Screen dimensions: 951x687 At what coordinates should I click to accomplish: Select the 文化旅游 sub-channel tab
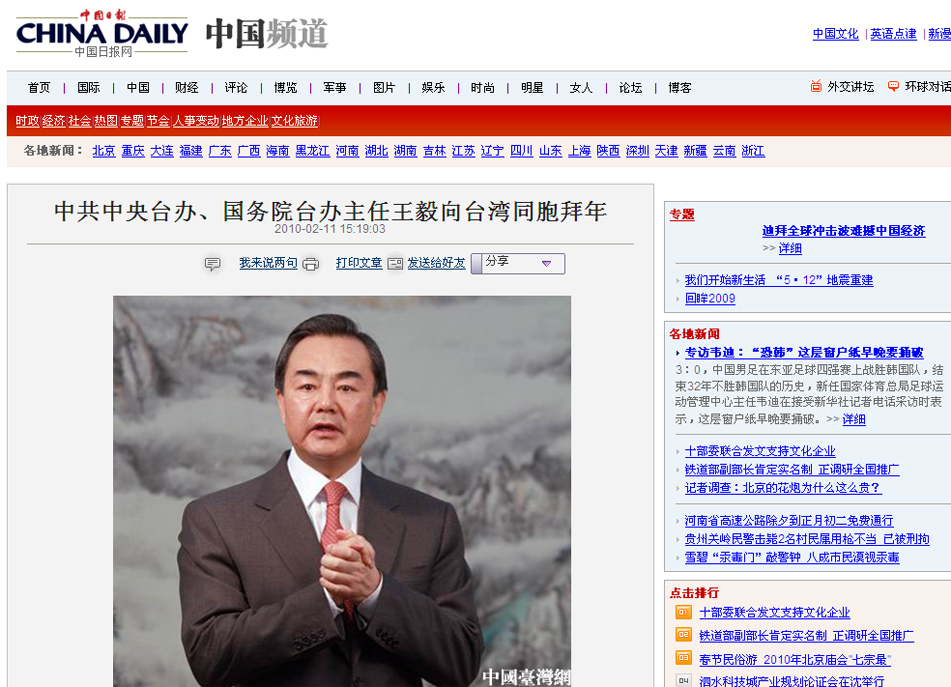[x=295, y=121]
